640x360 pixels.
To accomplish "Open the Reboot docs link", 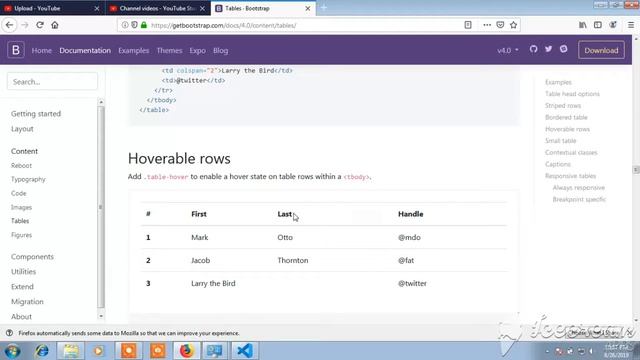I will coord(21,165).
